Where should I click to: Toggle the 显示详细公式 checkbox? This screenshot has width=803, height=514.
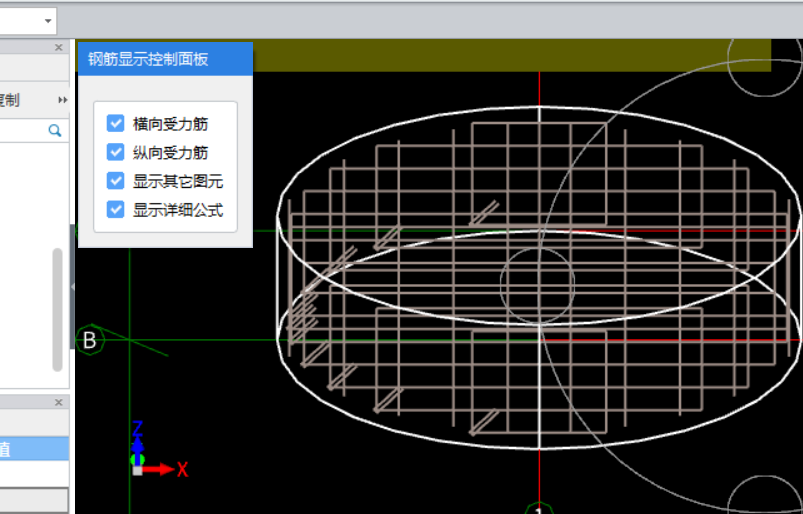115,209
